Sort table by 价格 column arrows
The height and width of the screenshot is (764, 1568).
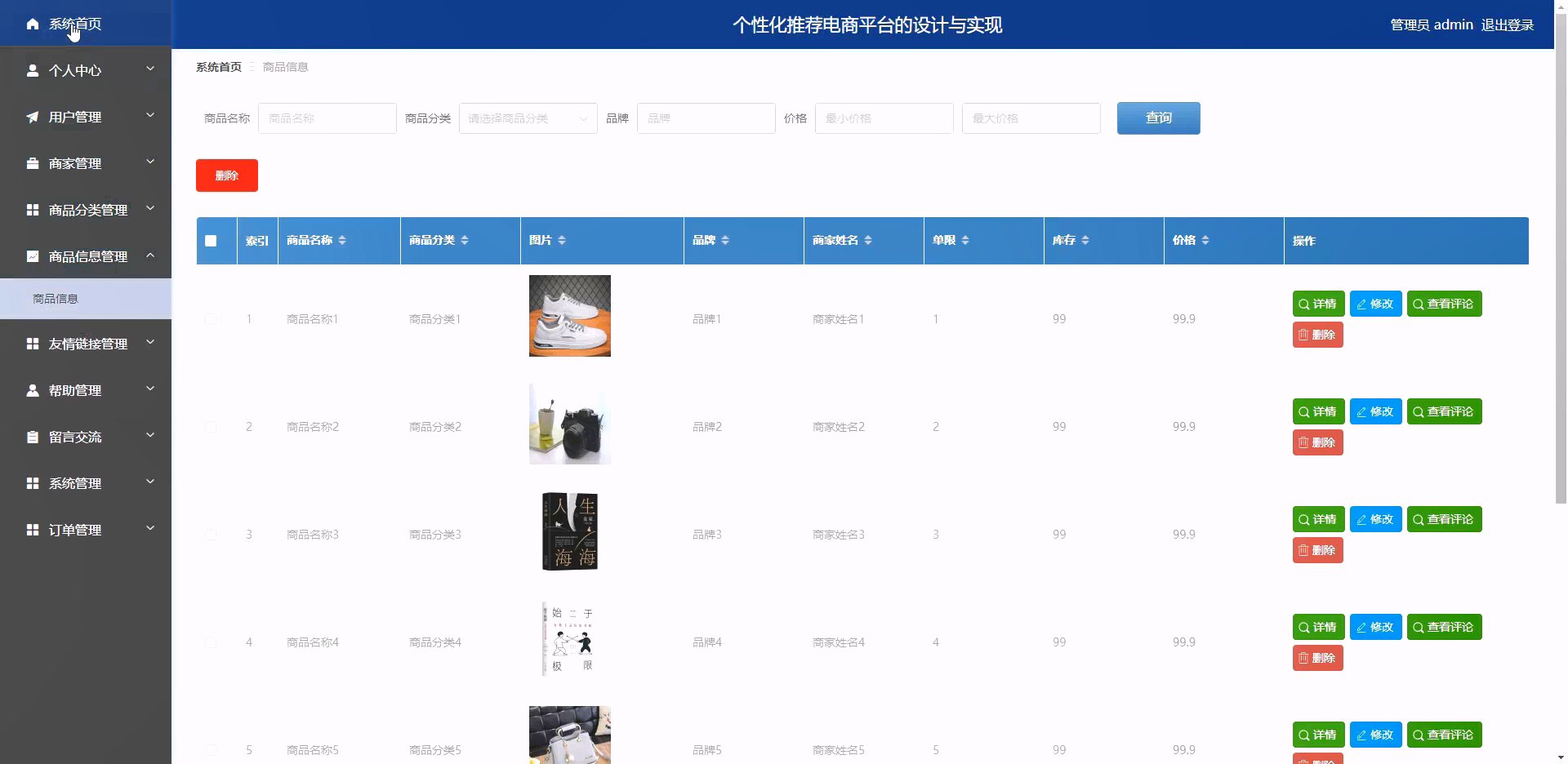[x=1205, y=240]
